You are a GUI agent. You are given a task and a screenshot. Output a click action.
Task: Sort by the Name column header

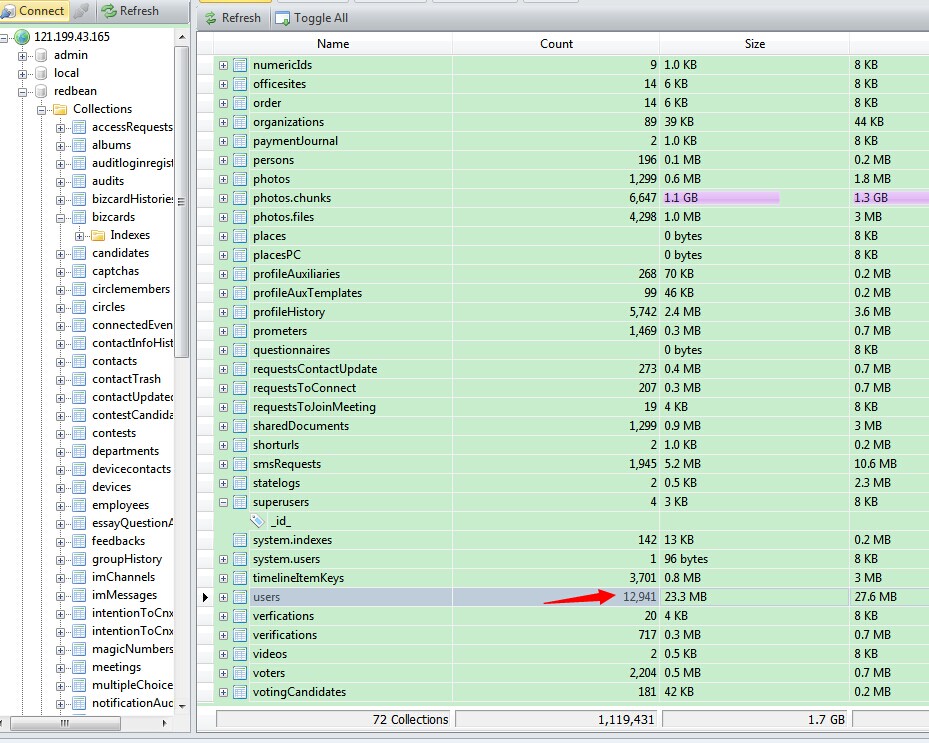click(x=332, y=44)
